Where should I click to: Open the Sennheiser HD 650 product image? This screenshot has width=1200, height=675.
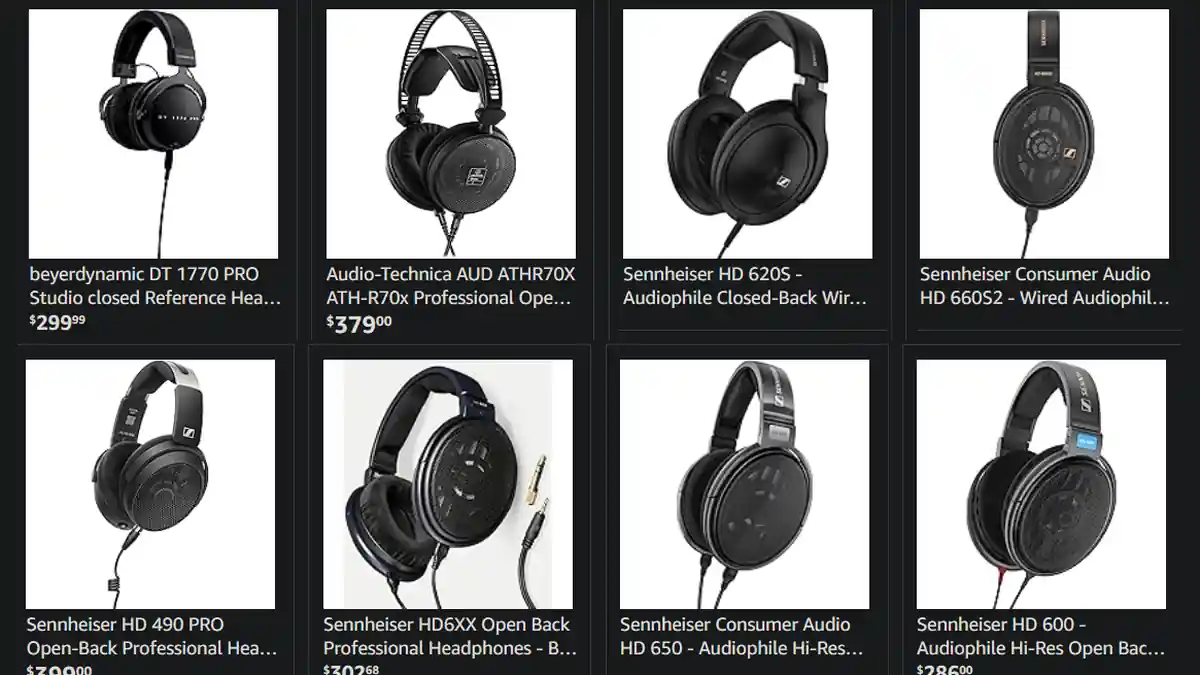[x=744, y=485]
